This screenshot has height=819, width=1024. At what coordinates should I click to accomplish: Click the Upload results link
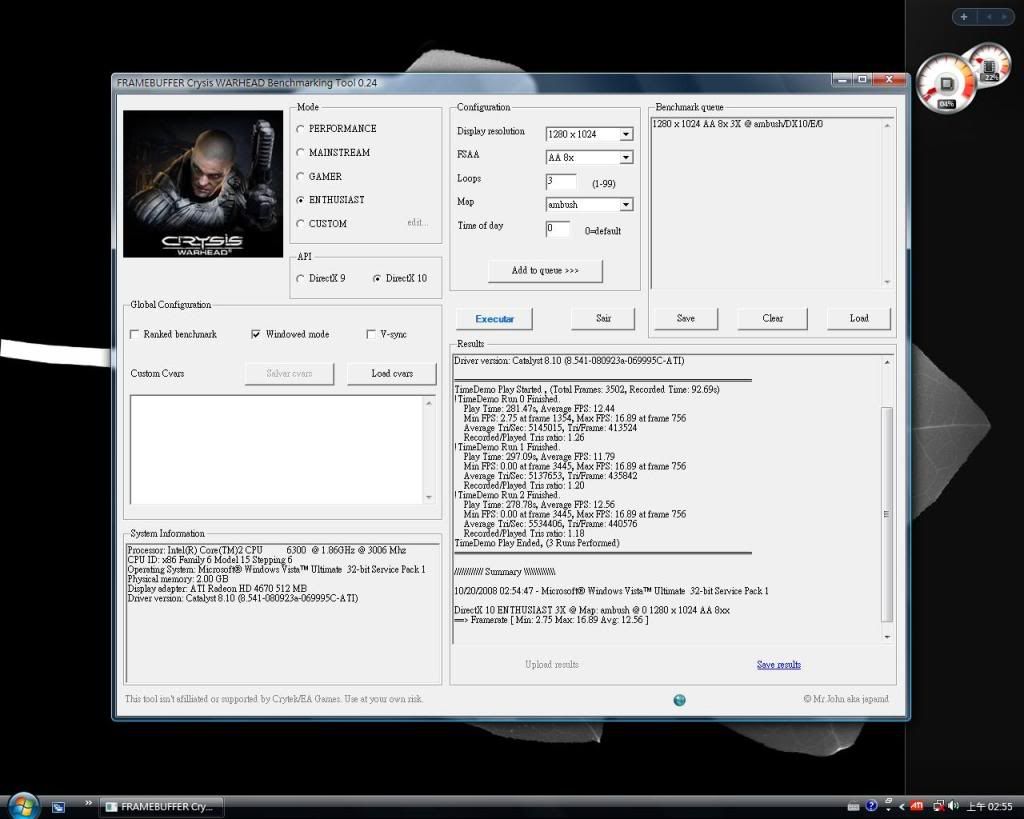(x=552, y=664)
